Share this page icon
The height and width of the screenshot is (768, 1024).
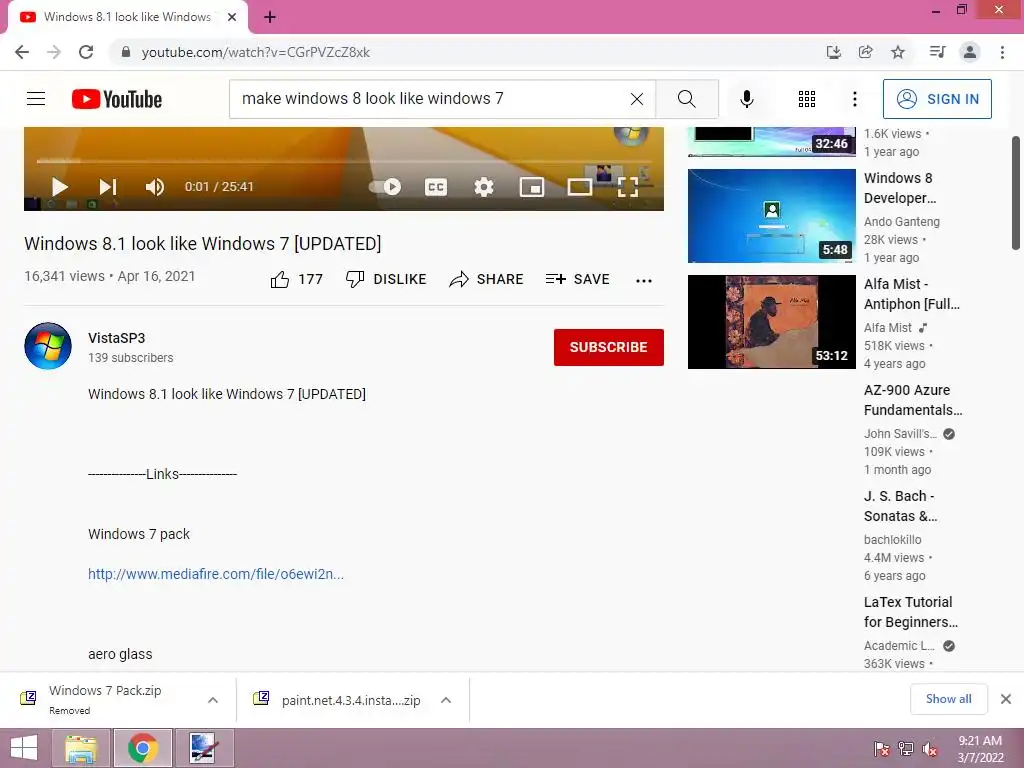[866, 52]
